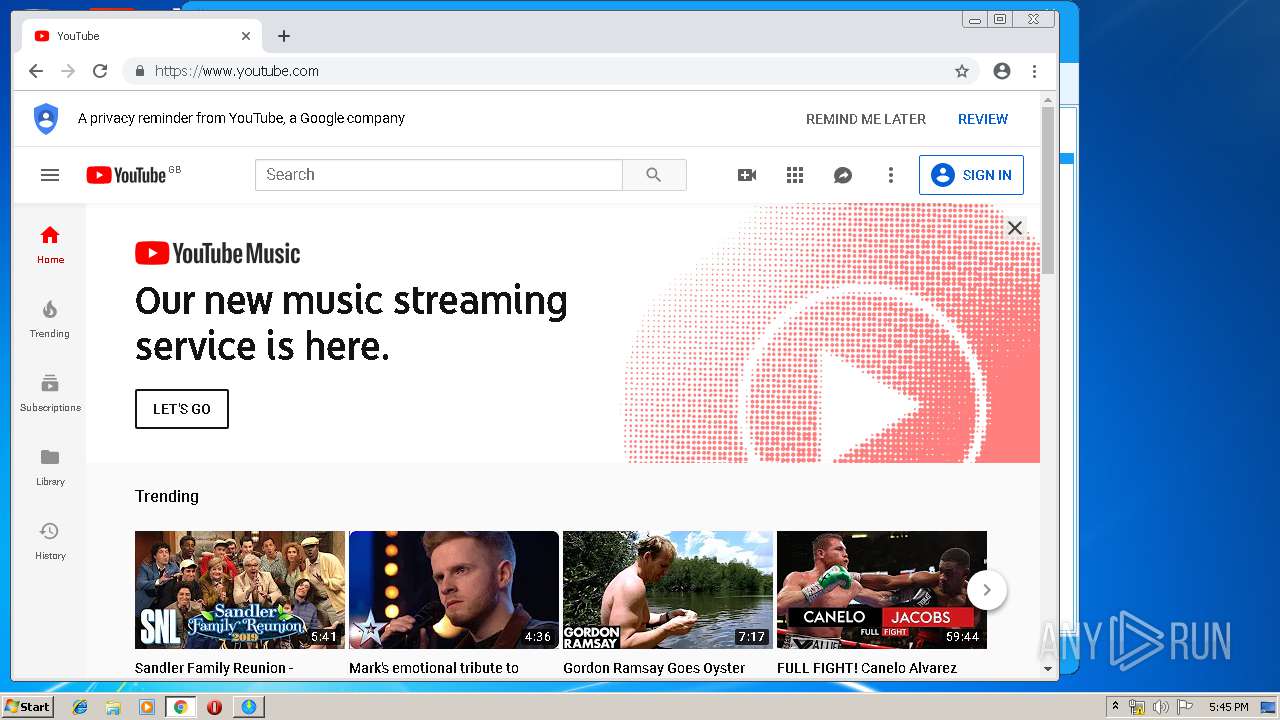Open Trending in sidebar
The width and height of the screenshot is (1280, 720).
pyautogui.click(x=50, y=318)
